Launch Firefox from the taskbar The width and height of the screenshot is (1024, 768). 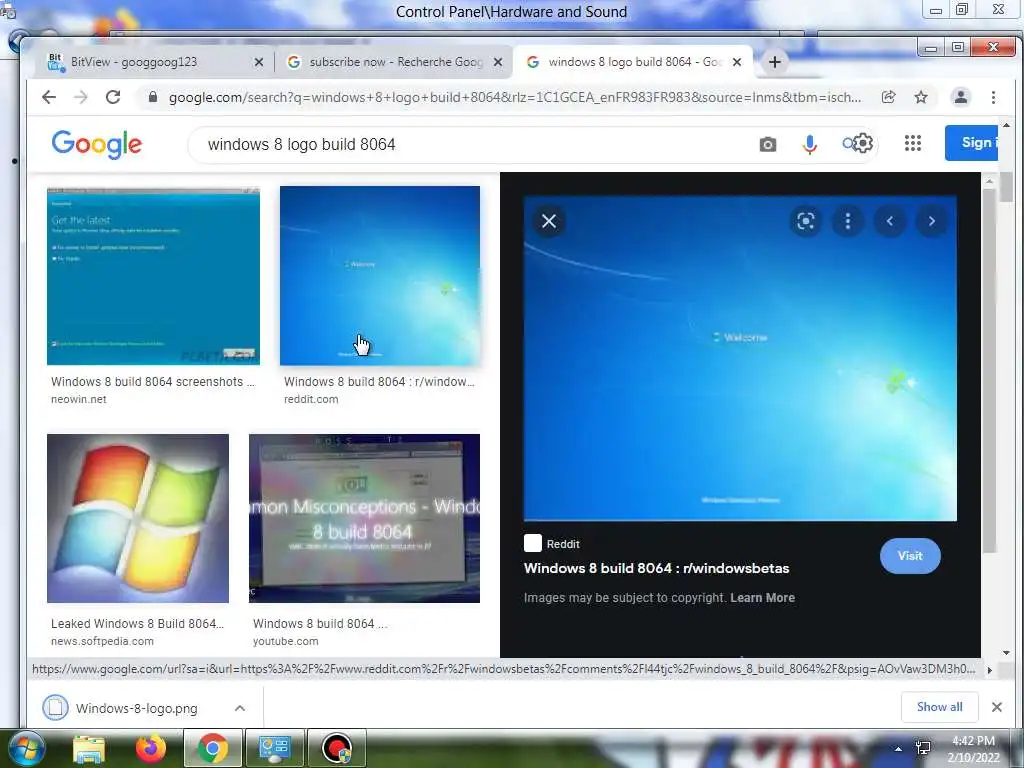pyautogui.click(x=151, y=748)
